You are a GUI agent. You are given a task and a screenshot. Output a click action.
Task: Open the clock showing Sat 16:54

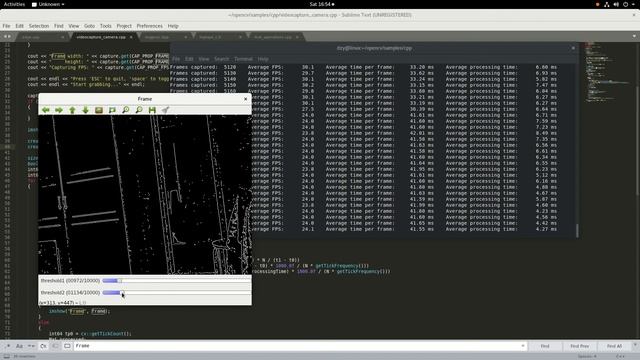pyautogui.click(x=322, y=4)
